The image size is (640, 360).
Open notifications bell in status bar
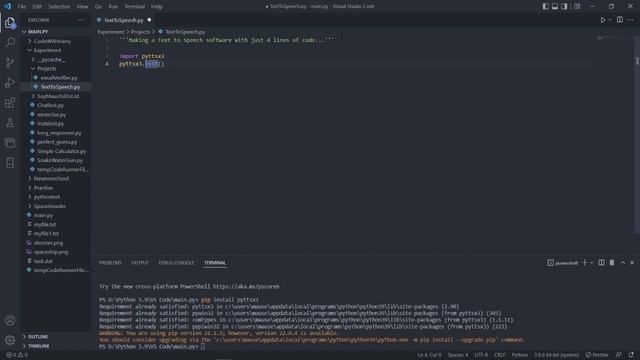[631, 355]
